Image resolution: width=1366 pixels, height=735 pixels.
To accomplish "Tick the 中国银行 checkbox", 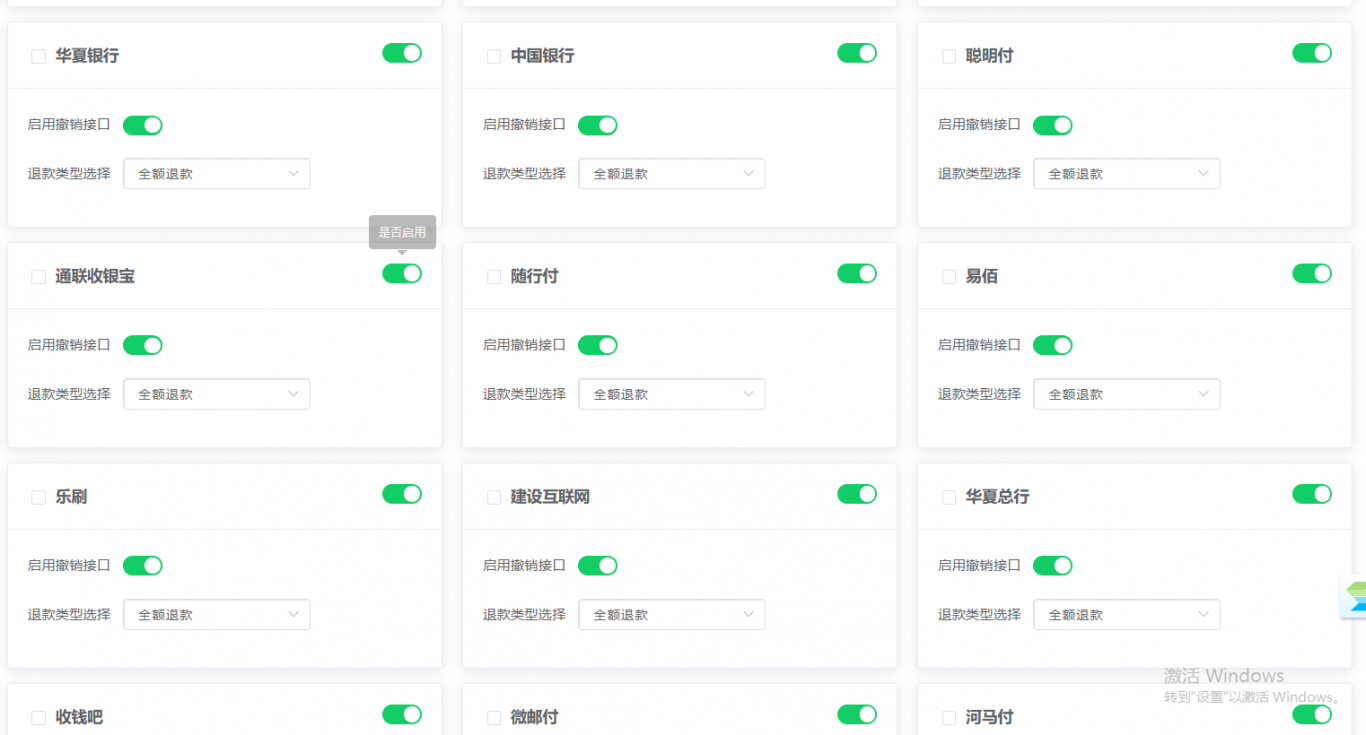I will [494, 57].
